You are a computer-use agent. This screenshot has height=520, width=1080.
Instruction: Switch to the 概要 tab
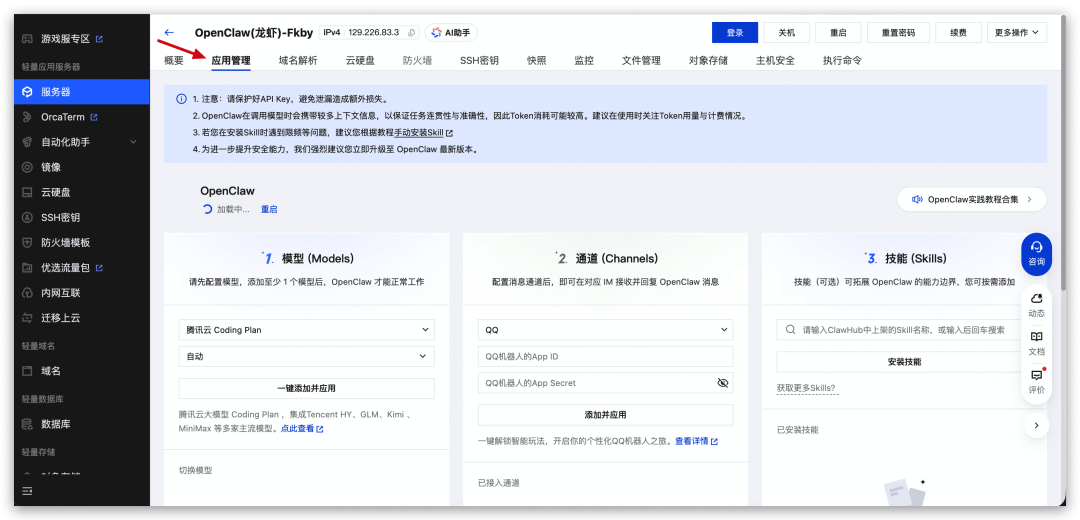(174, 60)
